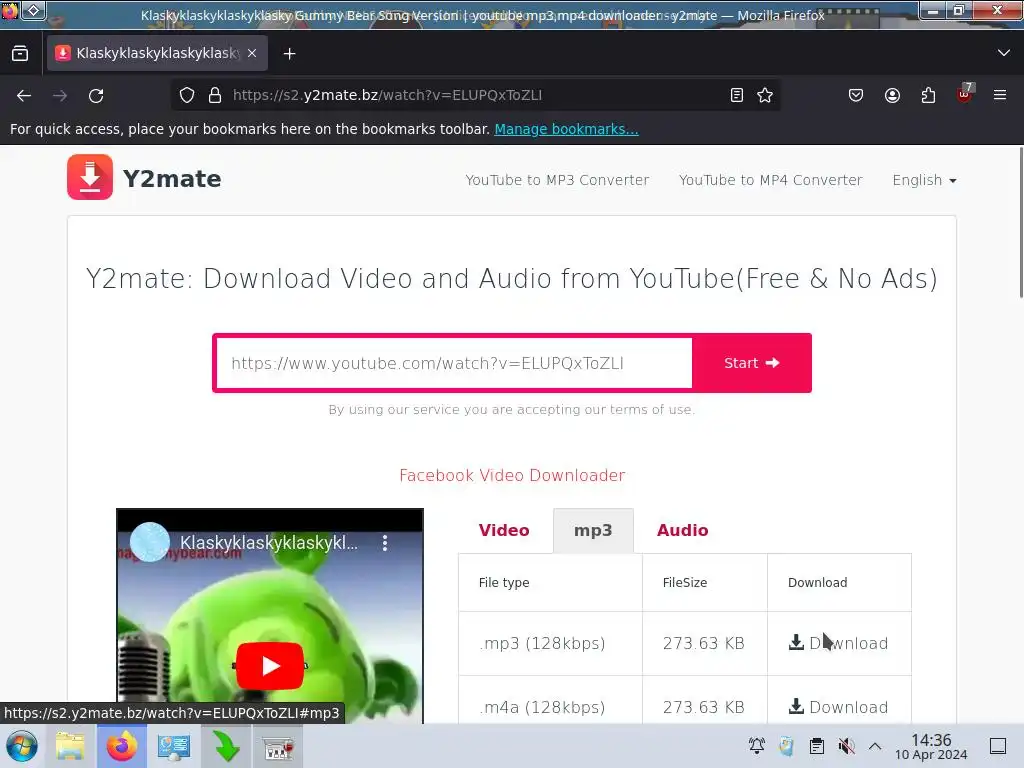The height and width of the screenshot is (768, 1024).
Task: Click the Y2mate logo icon
Action: coord(89,177)
